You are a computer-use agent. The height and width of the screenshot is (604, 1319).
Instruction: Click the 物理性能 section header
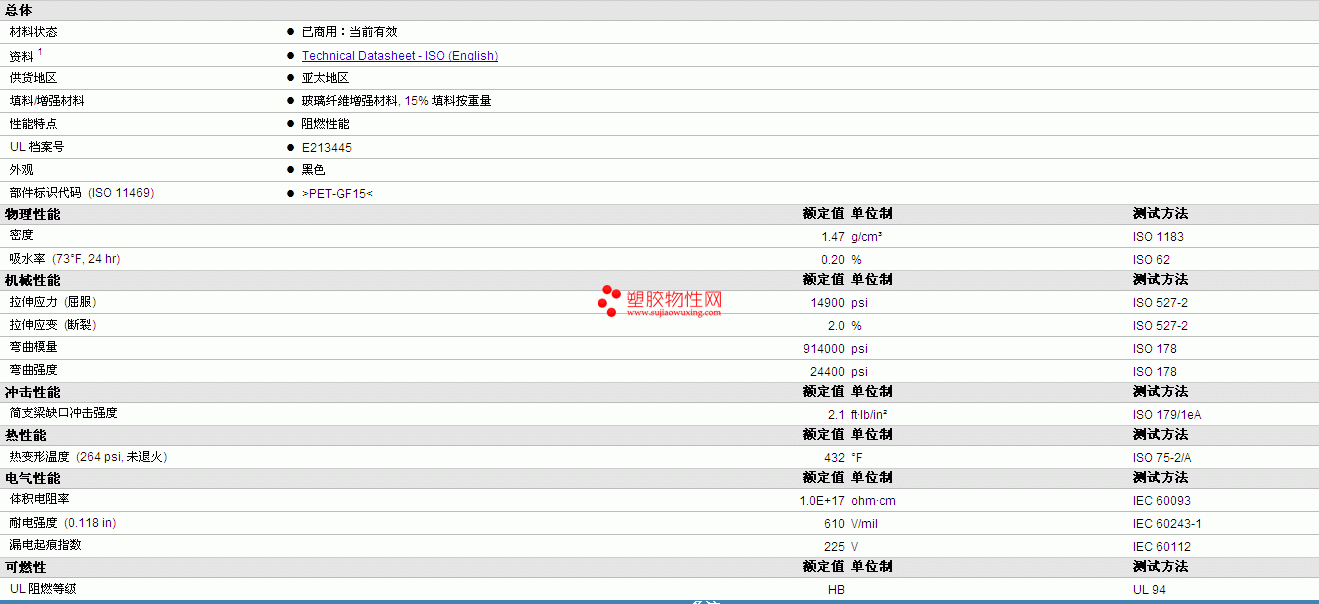click(32, 214)
